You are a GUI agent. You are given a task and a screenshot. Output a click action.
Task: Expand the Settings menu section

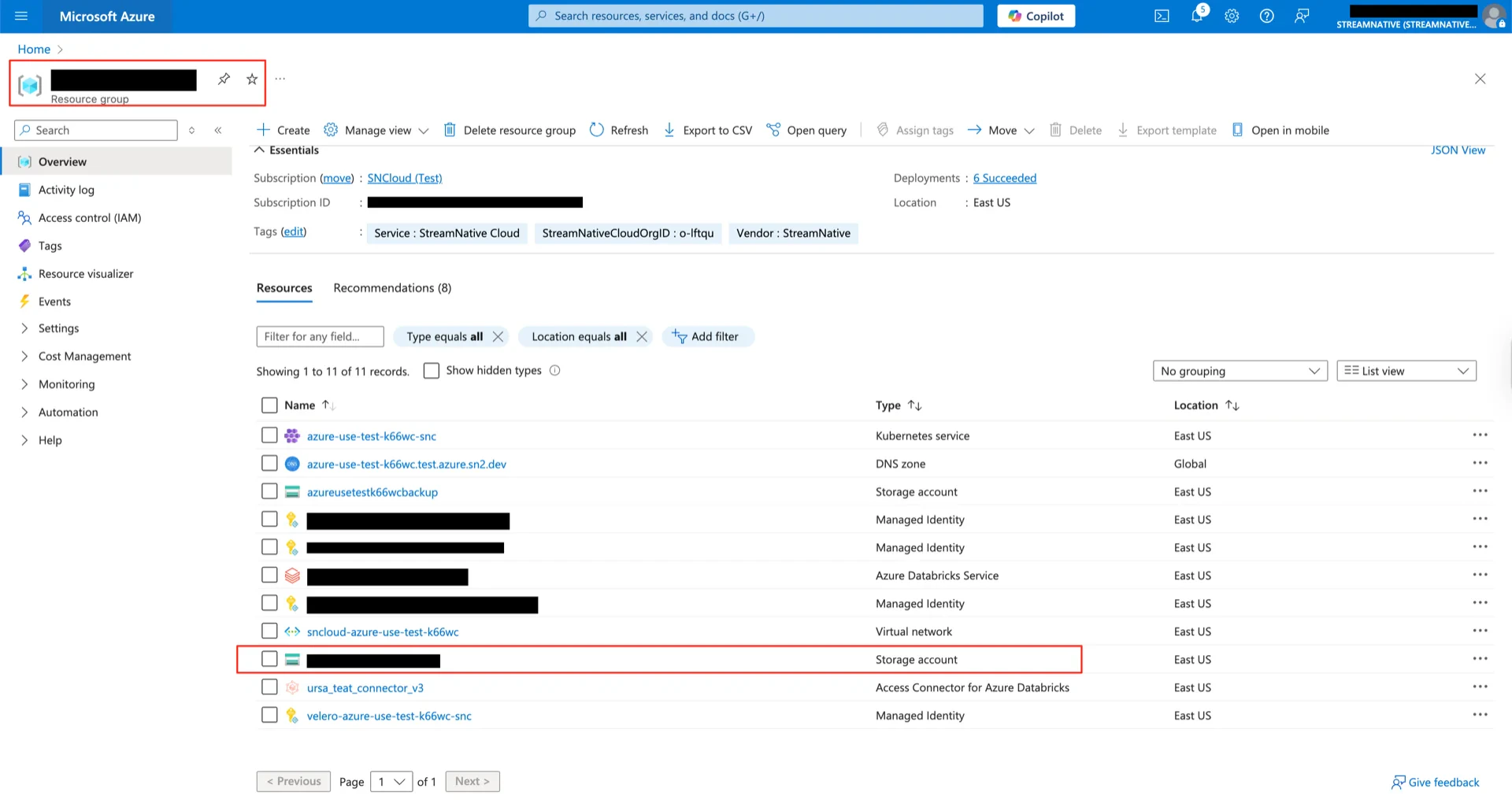[x=58, y=328]
